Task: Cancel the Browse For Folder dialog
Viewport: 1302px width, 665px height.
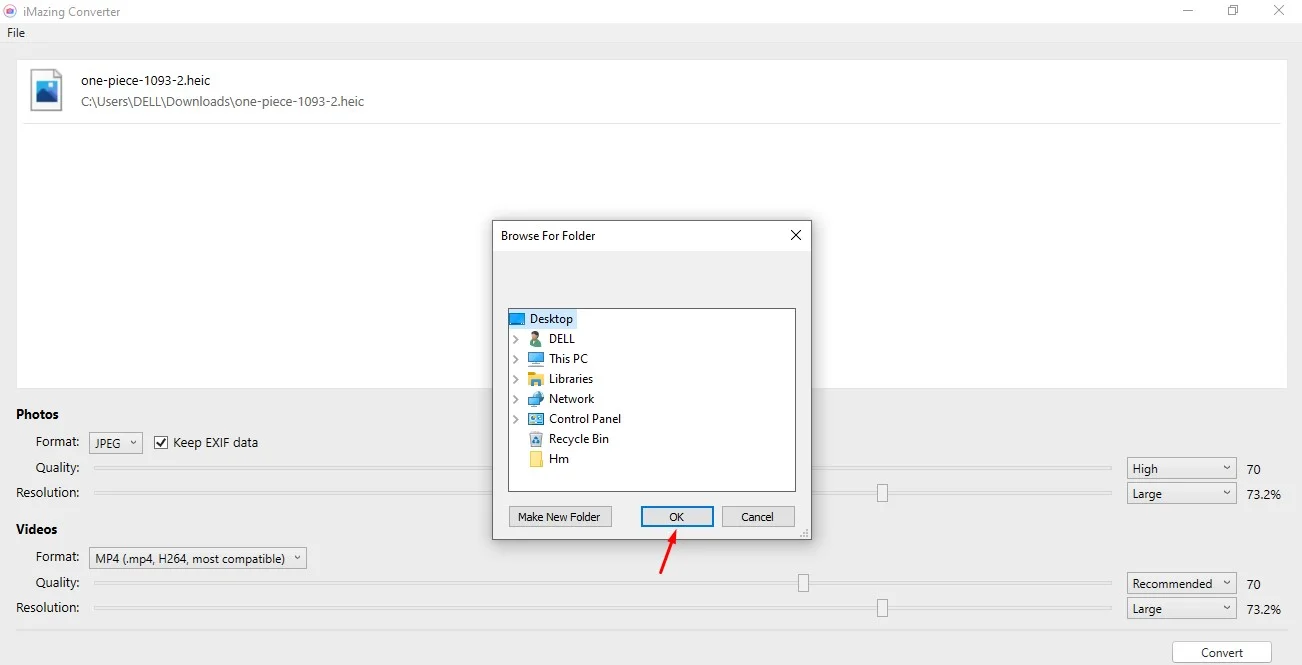Action: 757,517
